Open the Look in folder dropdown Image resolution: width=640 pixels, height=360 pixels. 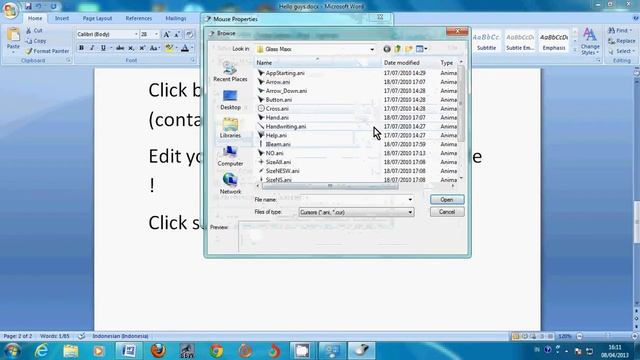click(372, 49)
